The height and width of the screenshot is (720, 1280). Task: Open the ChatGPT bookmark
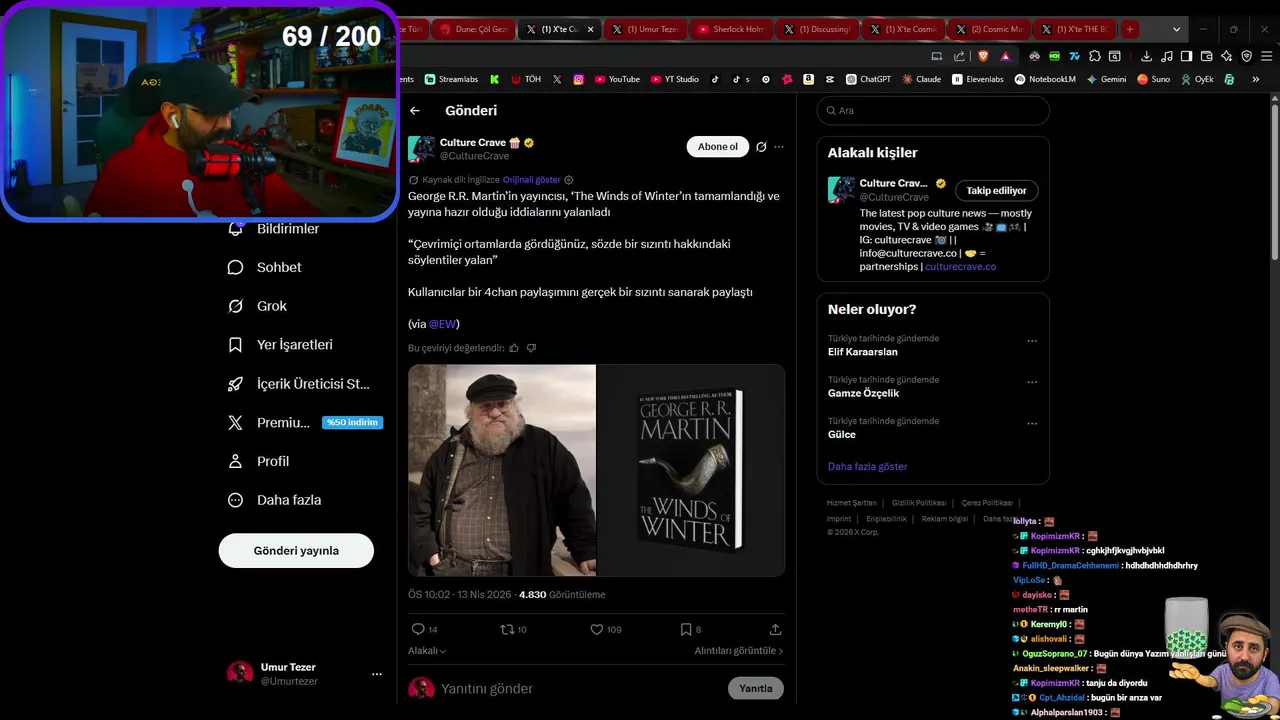tap(868, 79)
